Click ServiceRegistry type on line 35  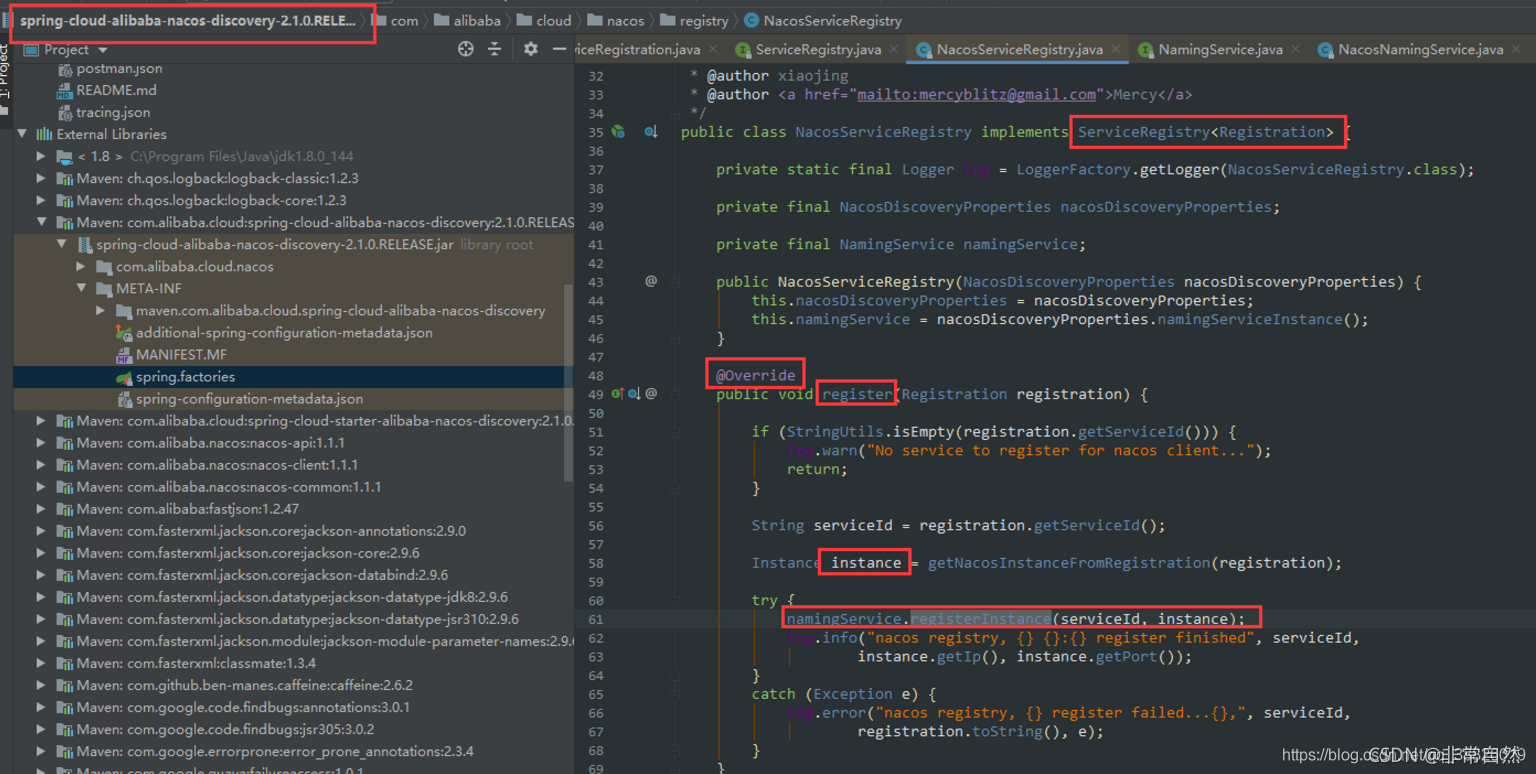pyautogui.click(x=1144, y=132)
